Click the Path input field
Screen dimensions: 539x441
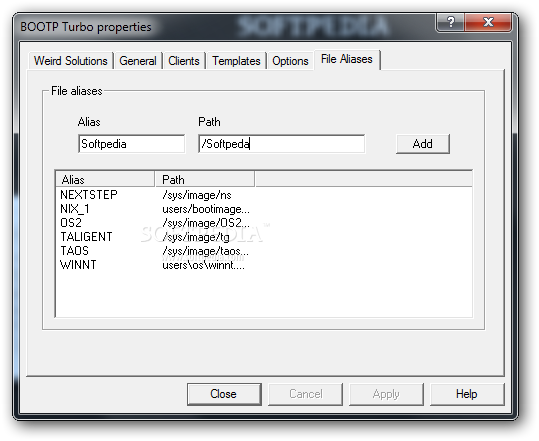pyautogui.click(x=281, y=144)
